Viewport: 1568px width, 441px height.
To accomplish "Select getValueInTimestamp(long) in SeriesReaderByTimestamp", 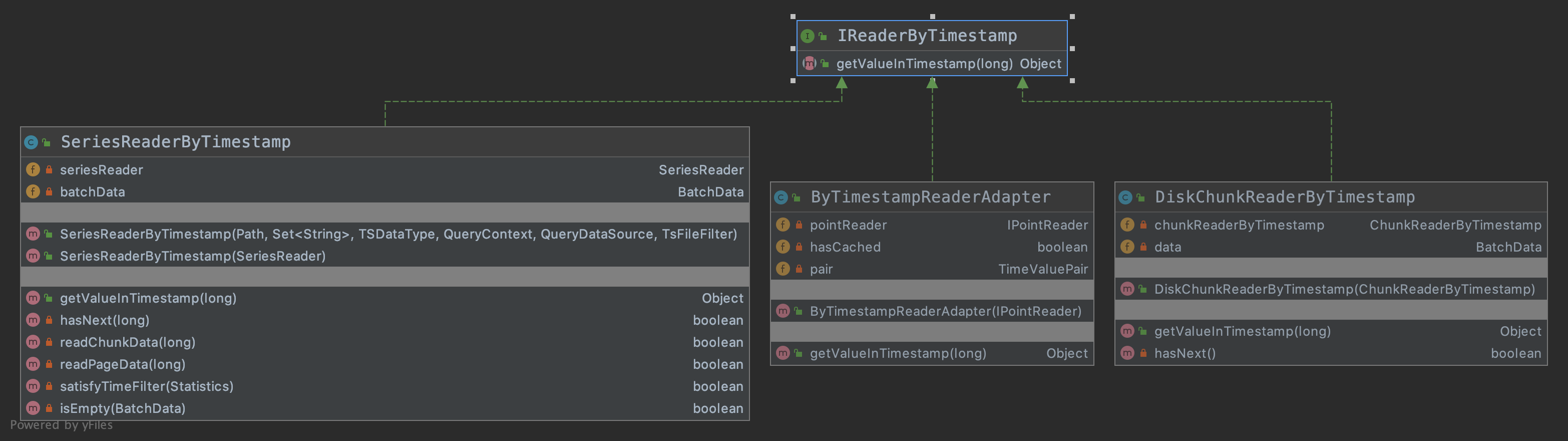I will pos(148,298).
